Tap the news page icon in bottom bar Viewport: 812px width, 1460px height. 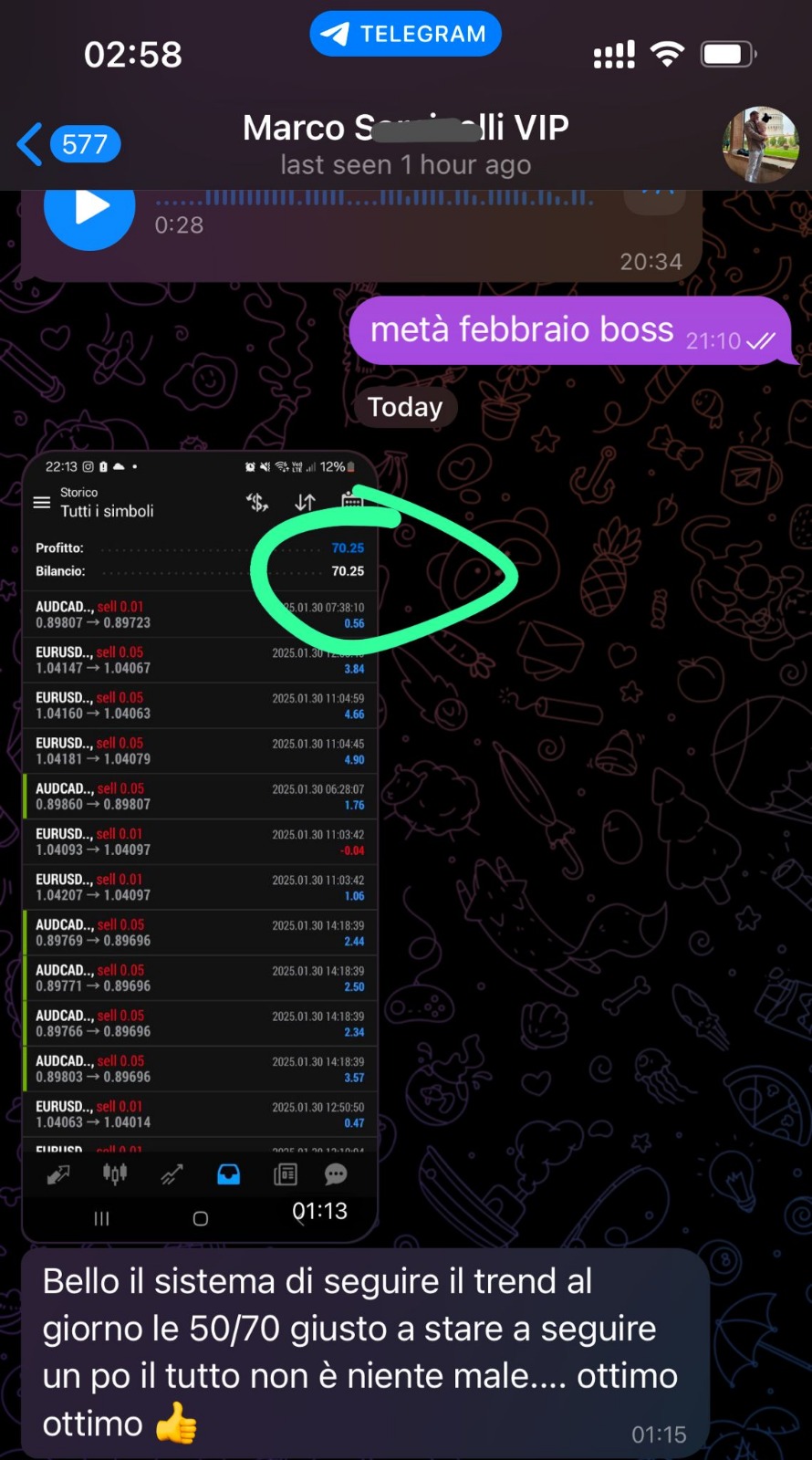pyautogui.click(x=286, y=1174)
